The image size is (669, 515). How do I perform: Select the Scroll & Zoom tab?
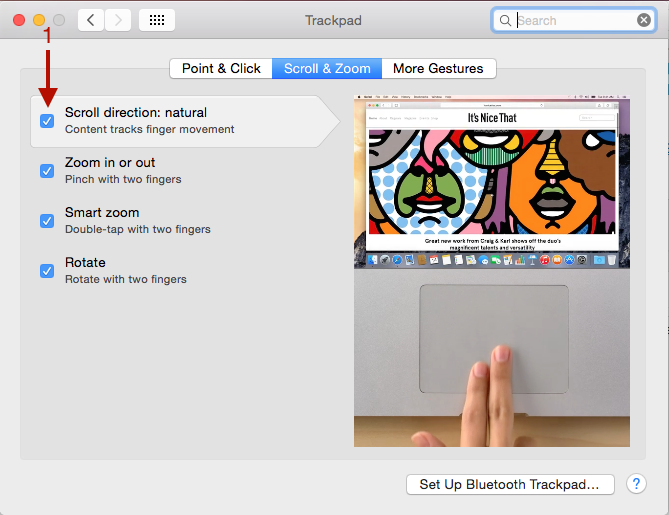tap(327, 69)
